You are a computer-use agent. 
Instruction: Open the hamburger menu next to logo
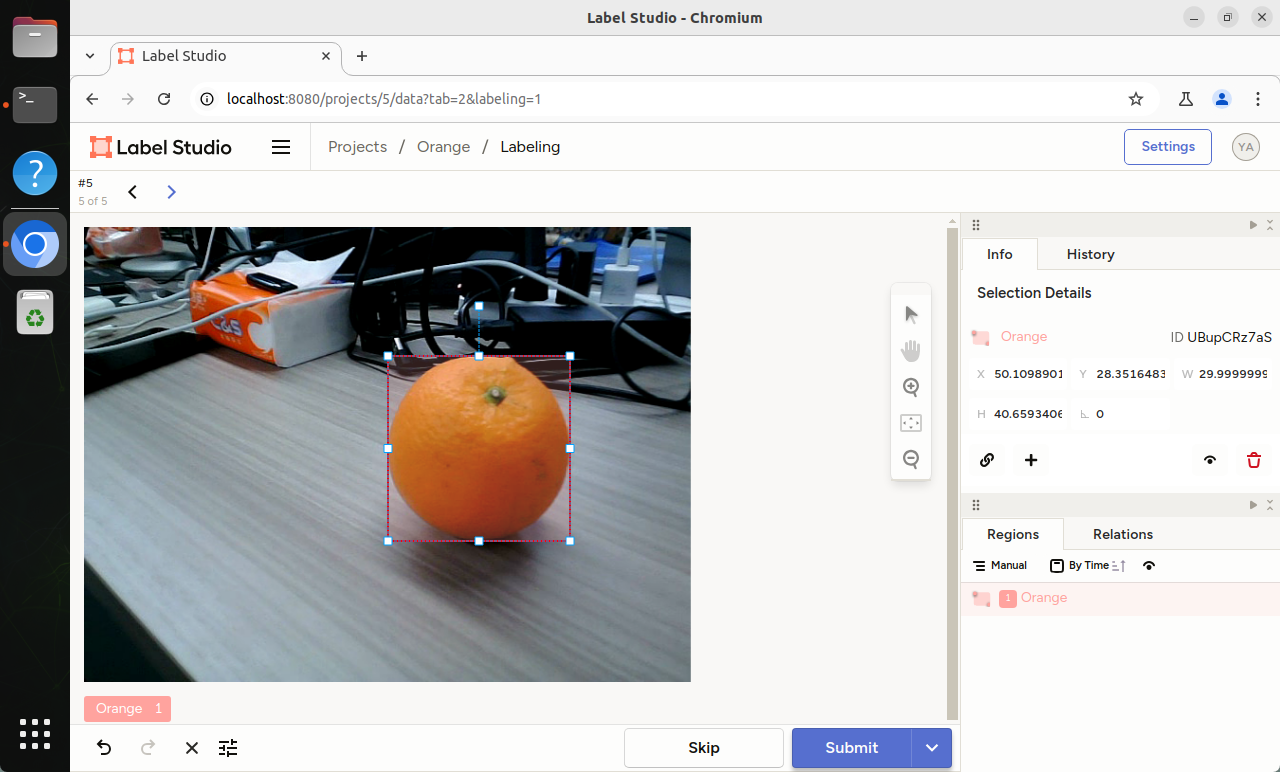click(x=281, y=147)
